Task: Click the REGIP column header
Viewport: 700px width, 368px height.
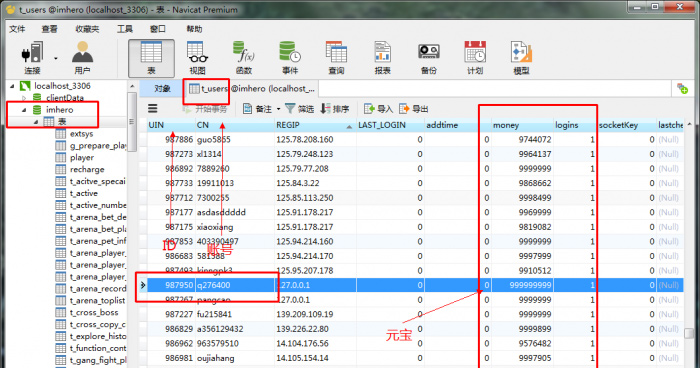Action: coord(315,125)
